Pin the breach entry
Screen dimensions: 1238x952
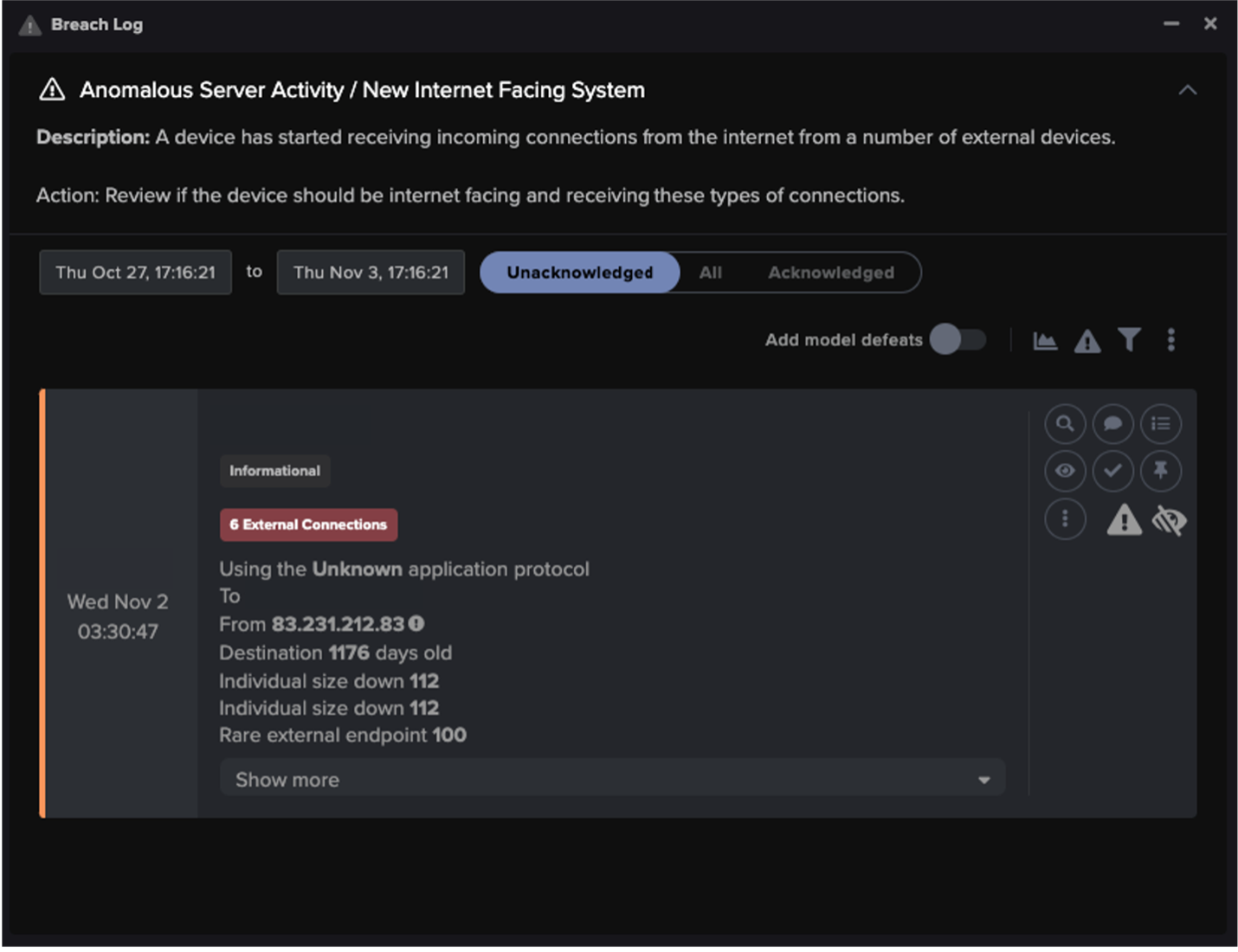[x=1161, y=472]
